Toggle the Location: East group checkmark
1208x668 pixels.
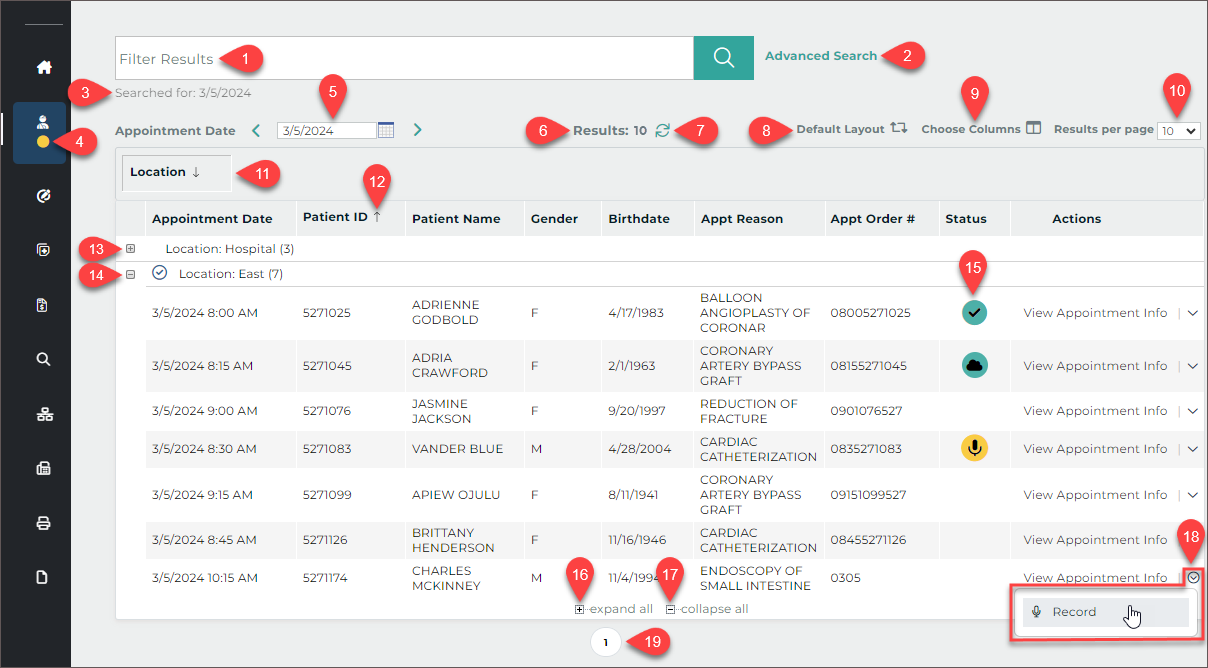pos(159,273)
